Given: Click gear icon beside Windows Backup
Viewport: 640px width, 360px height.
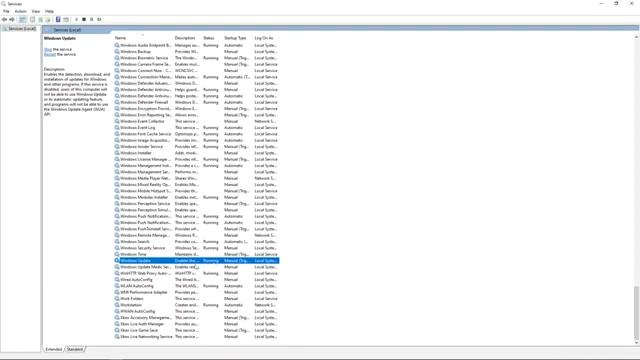Looking at the screenshot, I should coord(117,52).
